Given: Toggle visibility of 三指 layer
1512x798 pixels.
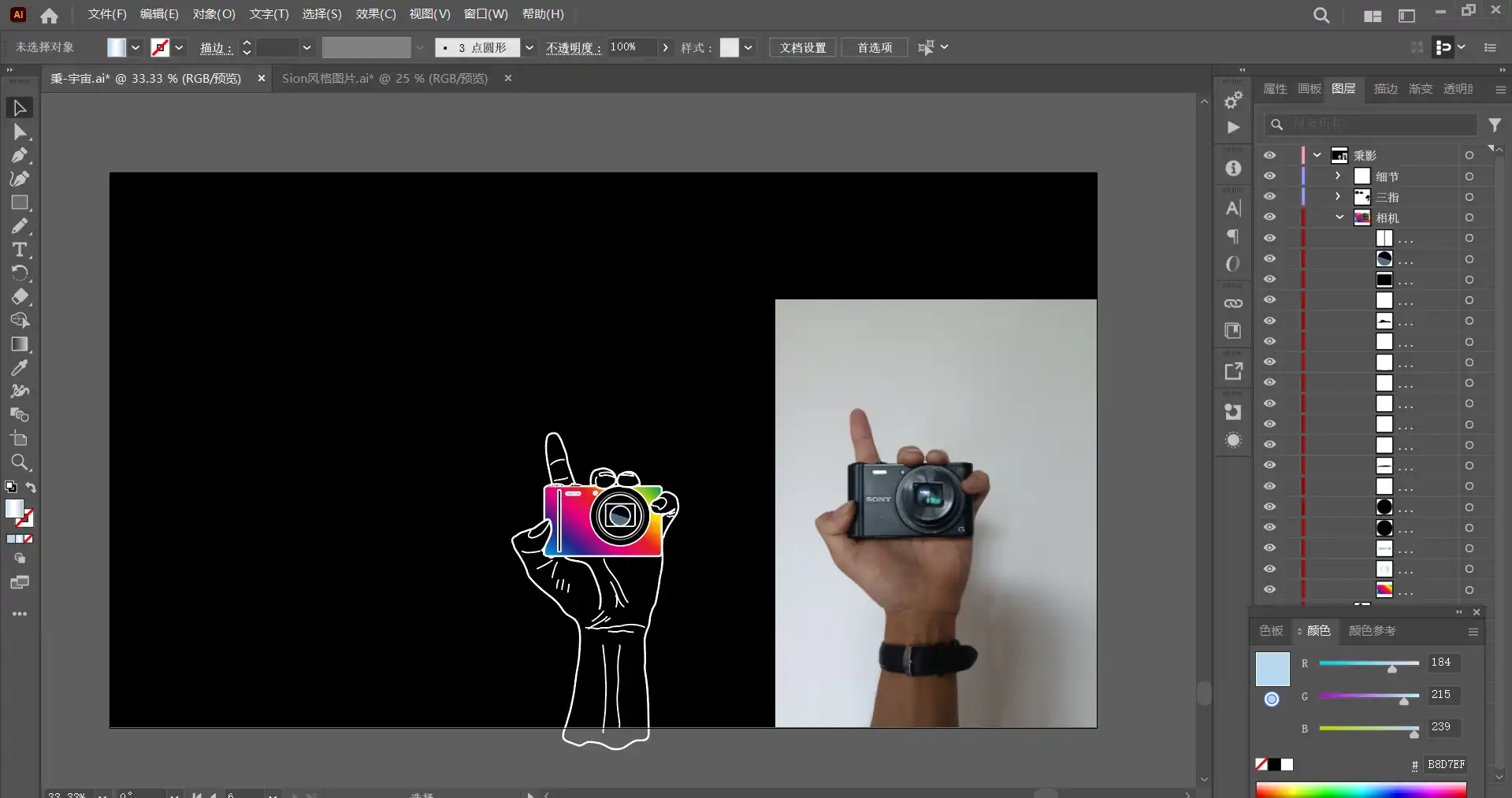Looking at the screenshot, I should click(1269, 197).
